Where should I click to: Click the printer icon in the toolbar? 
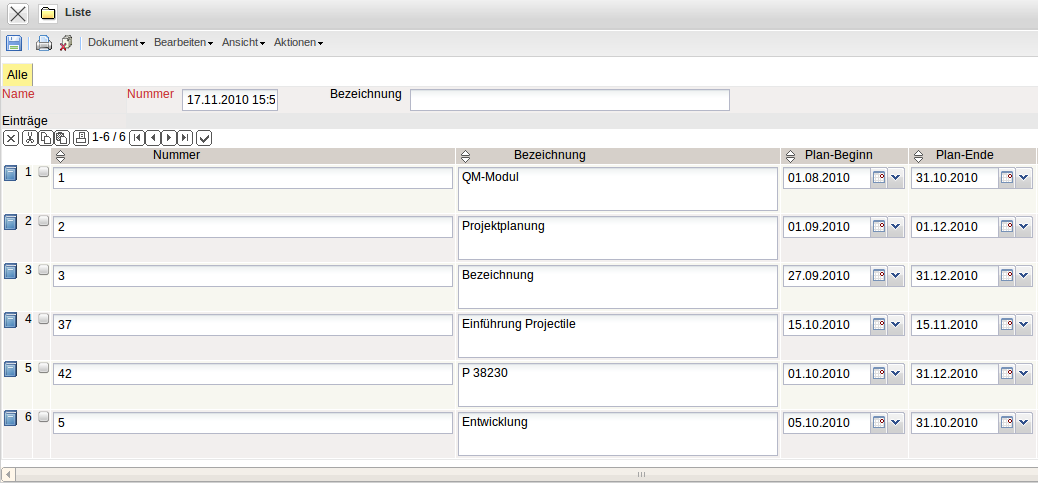tap(44, 43)
